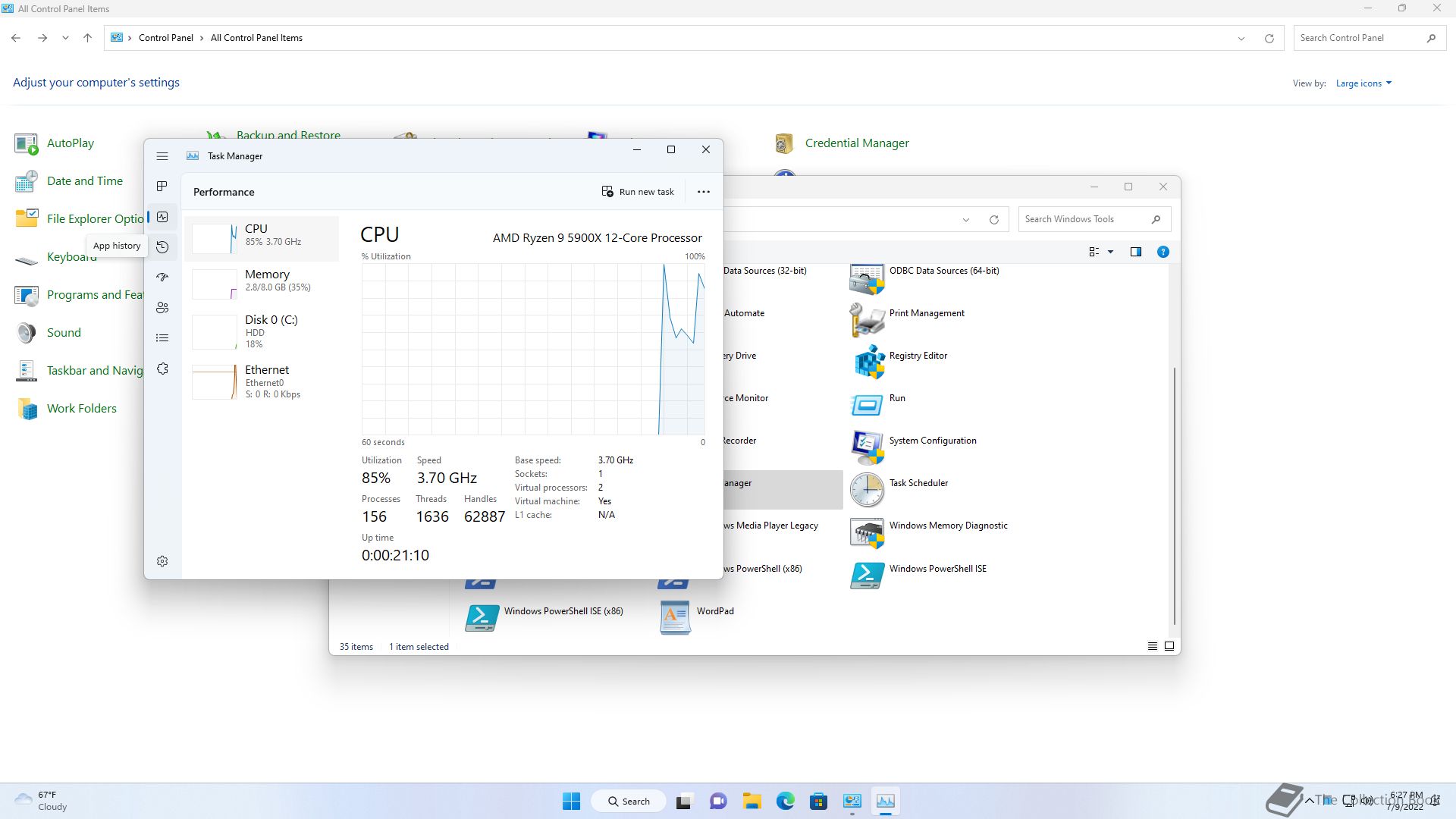The image size is (1456, 819).
Task: Open Microsoft Store from taskbar
Action: 818,801
